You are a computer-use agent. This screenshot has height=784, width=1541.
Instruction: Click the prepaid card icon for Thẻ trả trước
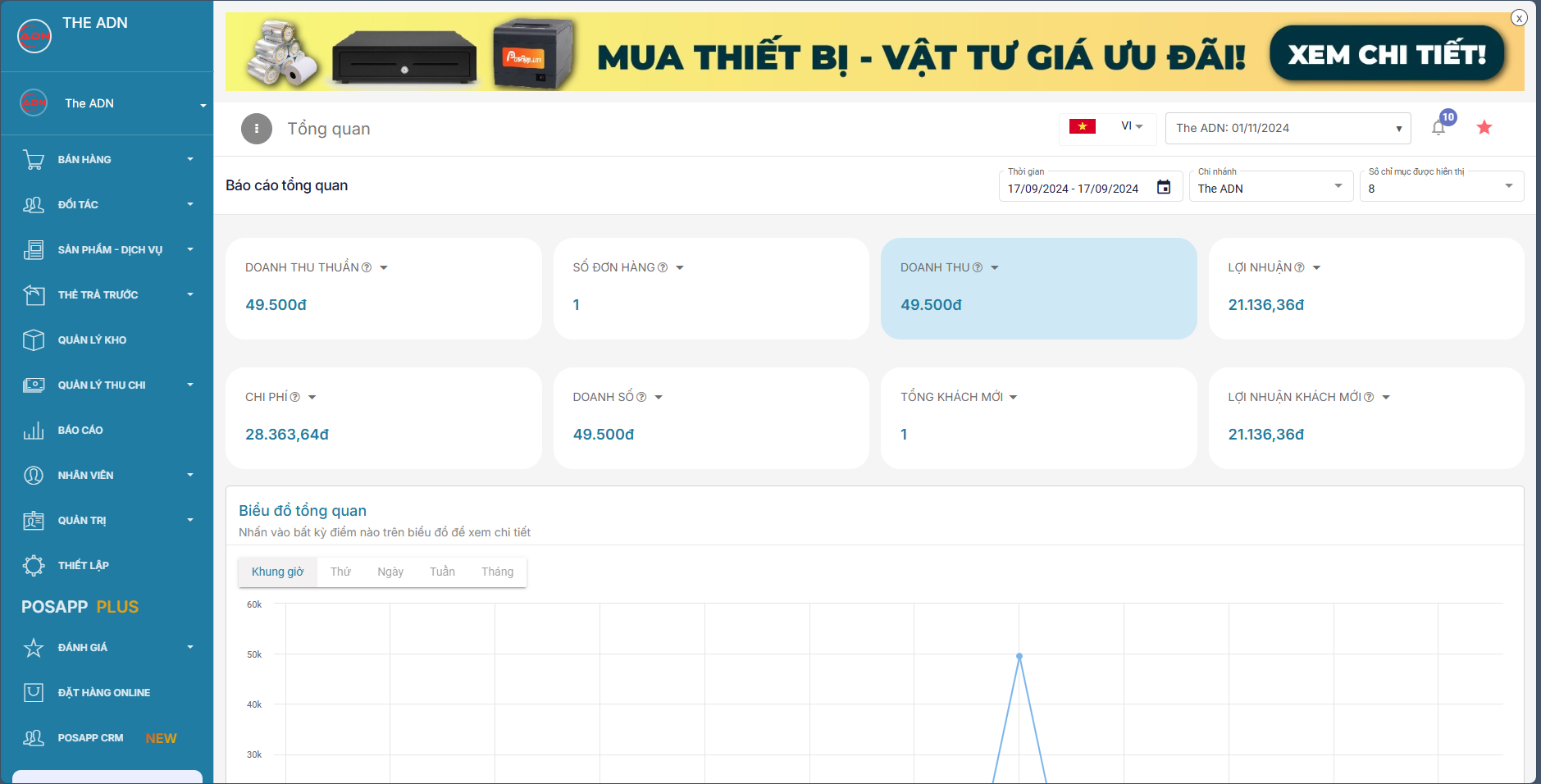(34, 294)
